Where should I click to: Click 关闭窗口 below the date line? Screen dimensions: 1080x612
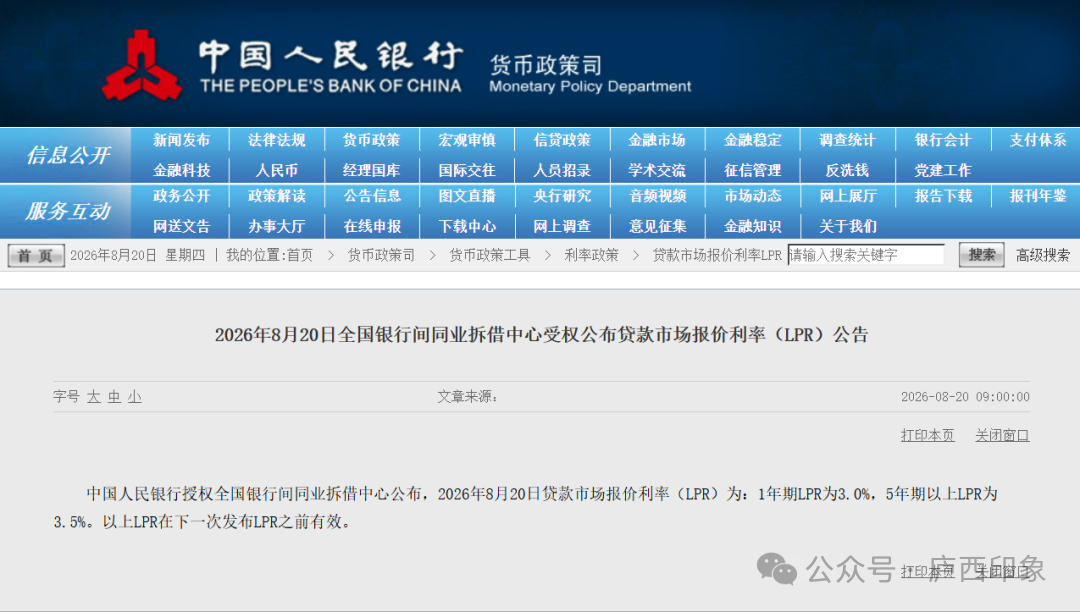(1001, 435)
